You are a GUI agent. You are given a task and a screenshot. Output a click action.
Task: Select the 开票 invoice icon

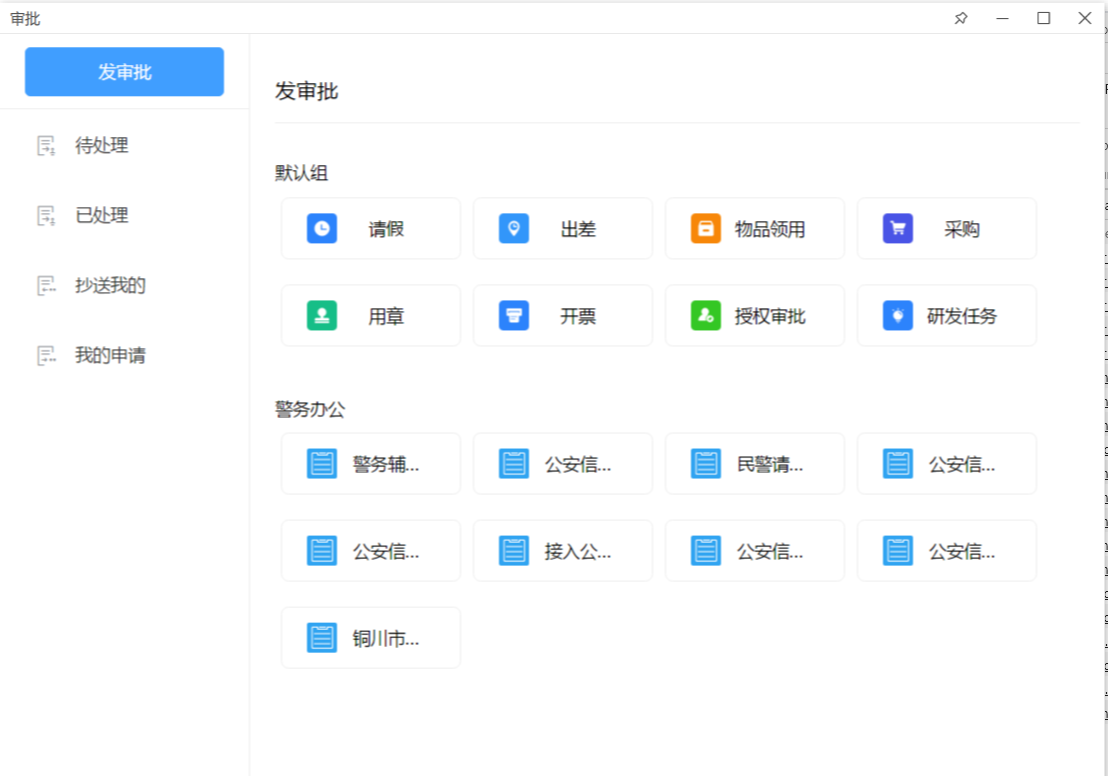(513, 316)
